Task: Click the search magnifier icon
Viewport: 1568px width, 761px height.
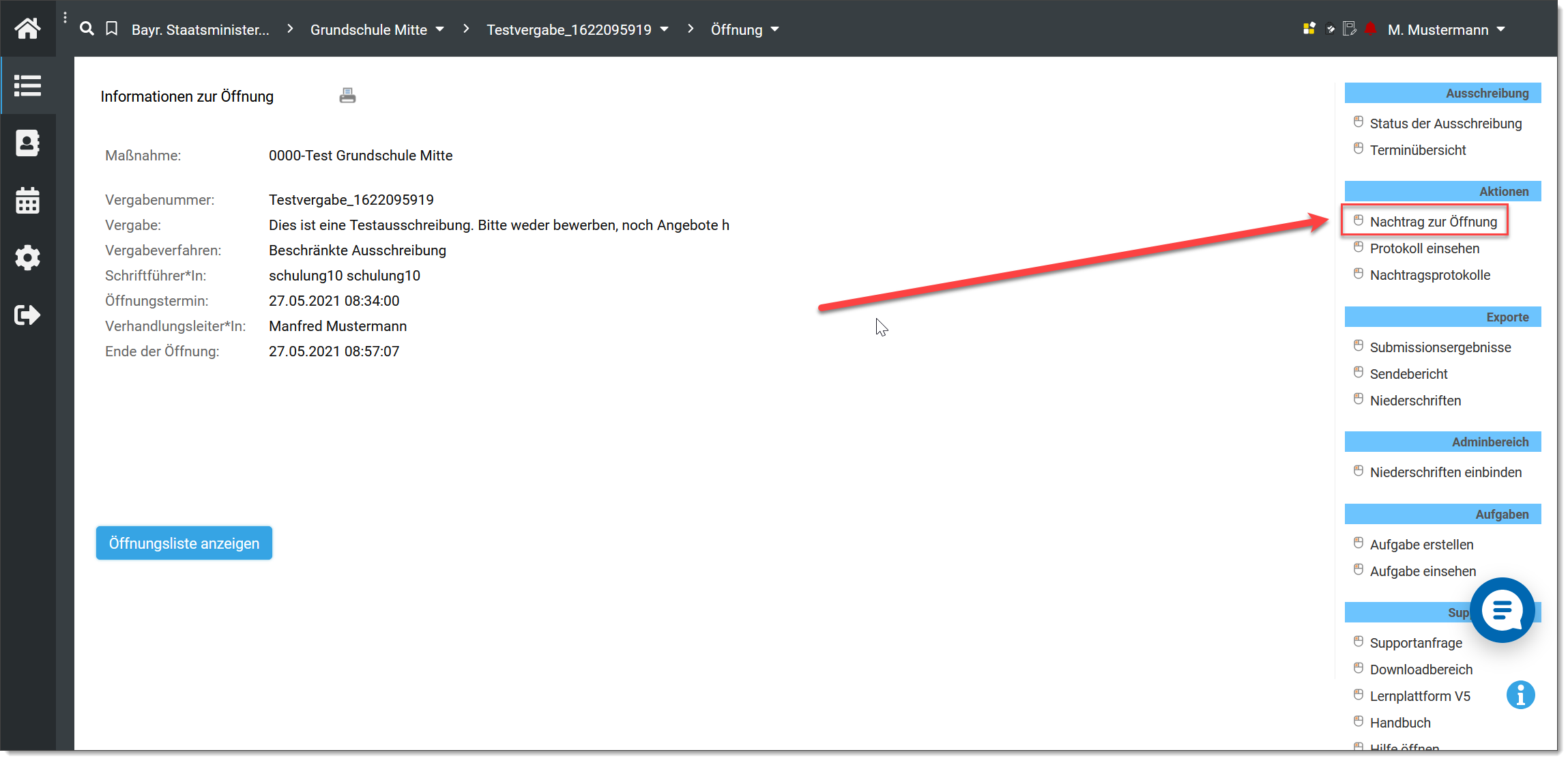Action: click(x=87, y=29)
